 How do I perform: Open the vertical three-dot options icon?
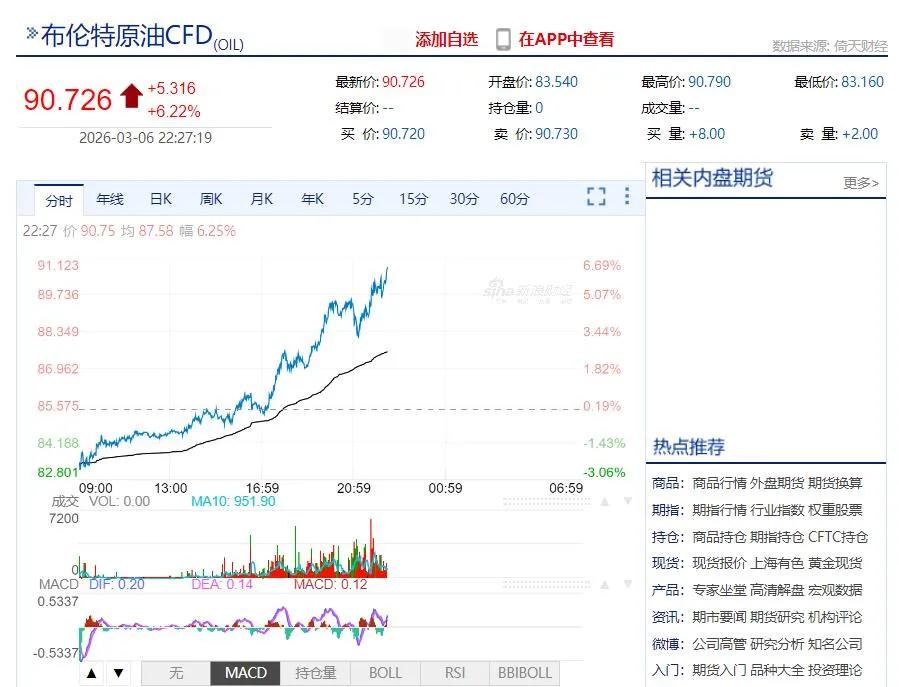(626, 197)
